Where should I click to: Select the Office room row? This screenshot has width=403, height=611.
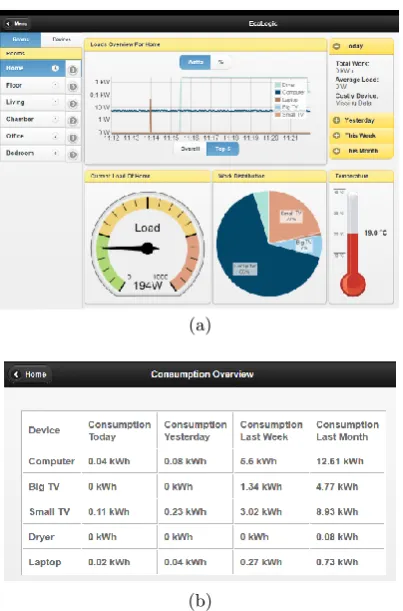(32, 136)
